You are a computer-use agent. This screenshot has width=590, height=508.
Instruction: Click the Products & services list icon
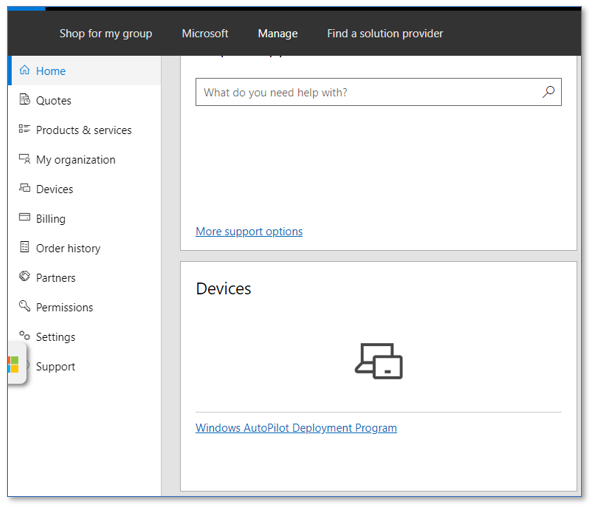24,129
